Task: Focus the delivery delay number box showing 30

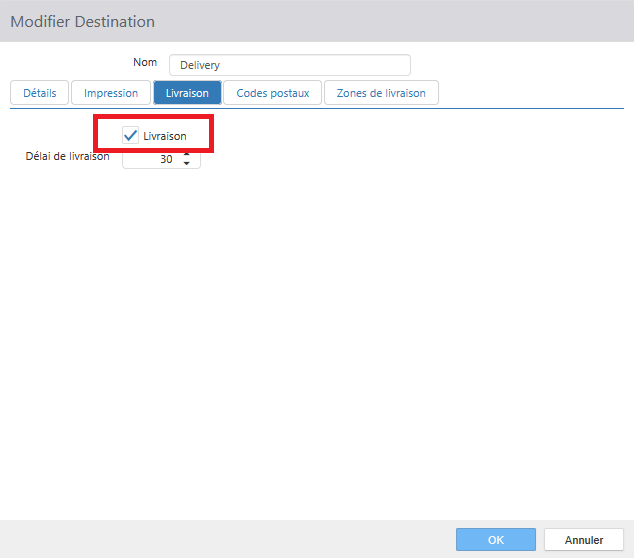Action: point(161,159)
